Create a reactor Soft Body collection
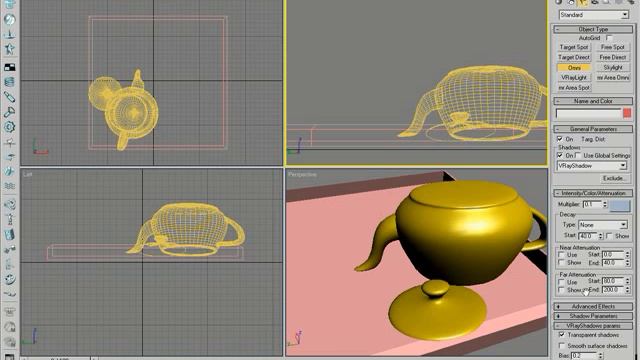 pos(9,20)
